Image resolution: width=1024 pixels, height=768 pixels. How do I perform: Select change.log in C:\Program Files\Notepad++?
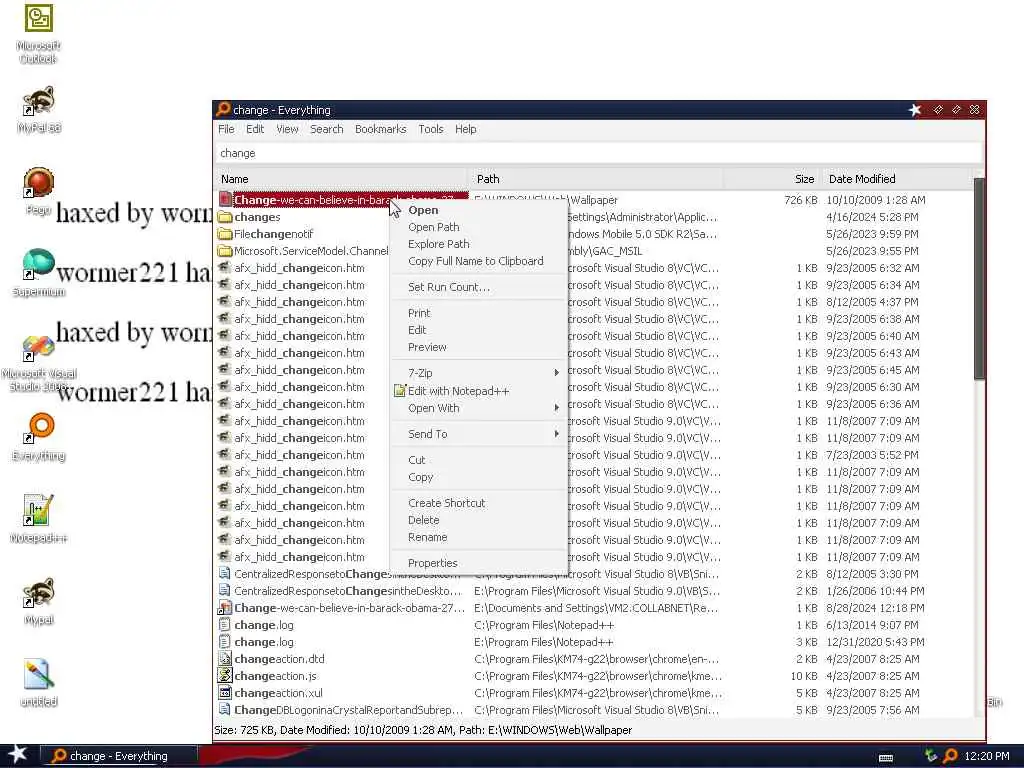pyautogui.click(x=593, y=625)
